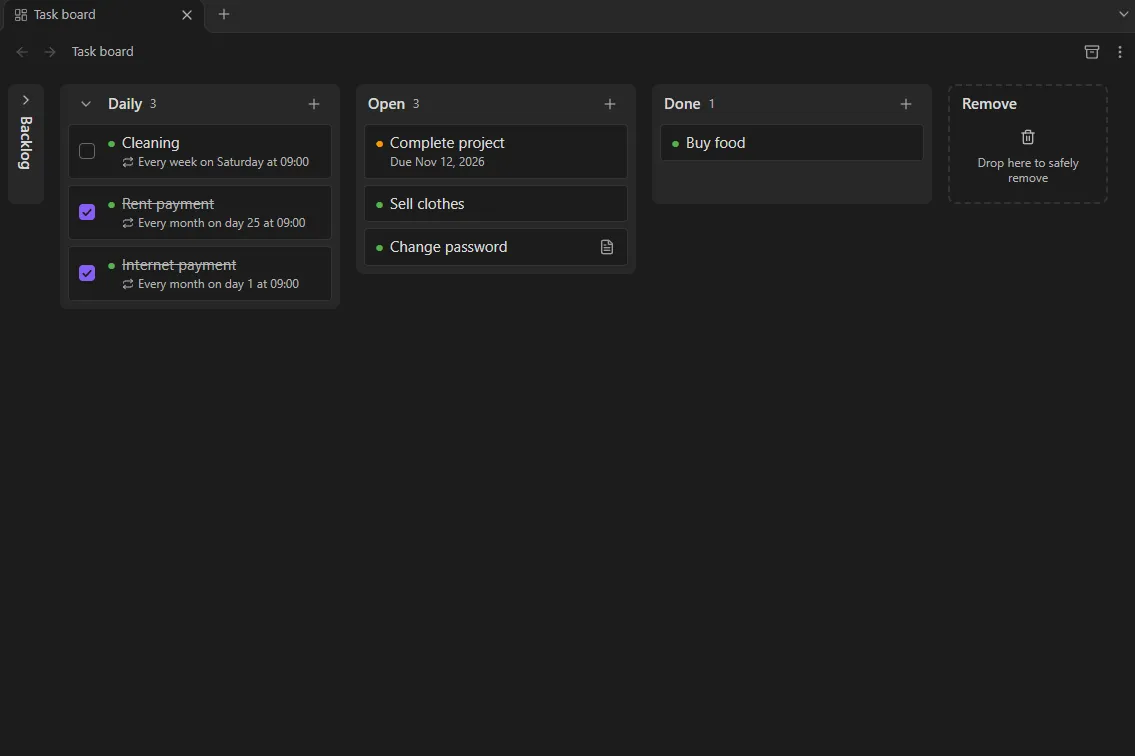
Task: Click the Internet payment task title
Action: (x=179, y=265)
